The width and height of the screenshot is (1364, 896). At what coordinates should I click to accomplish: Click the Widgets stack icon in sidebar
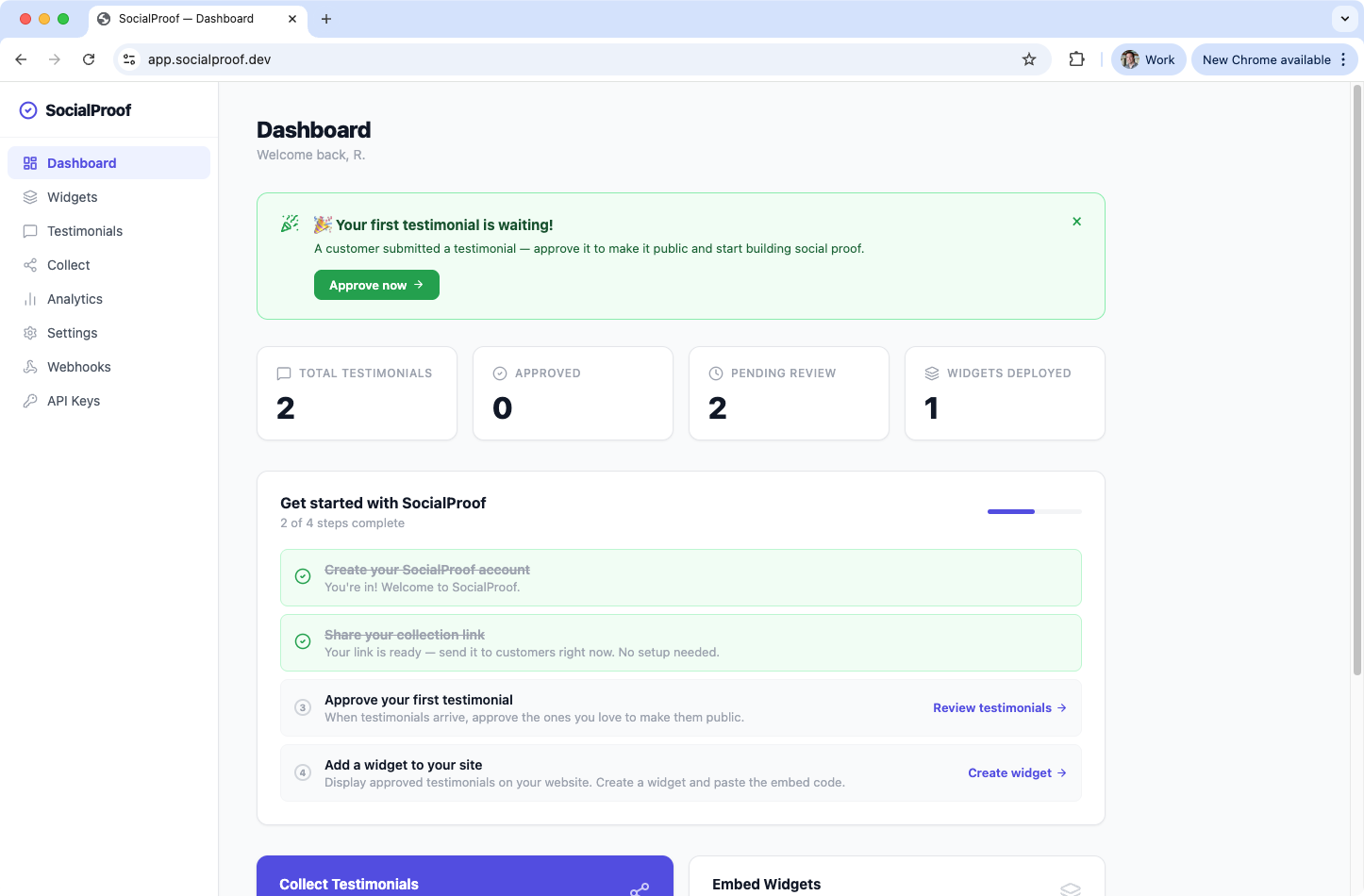point(29,196)
